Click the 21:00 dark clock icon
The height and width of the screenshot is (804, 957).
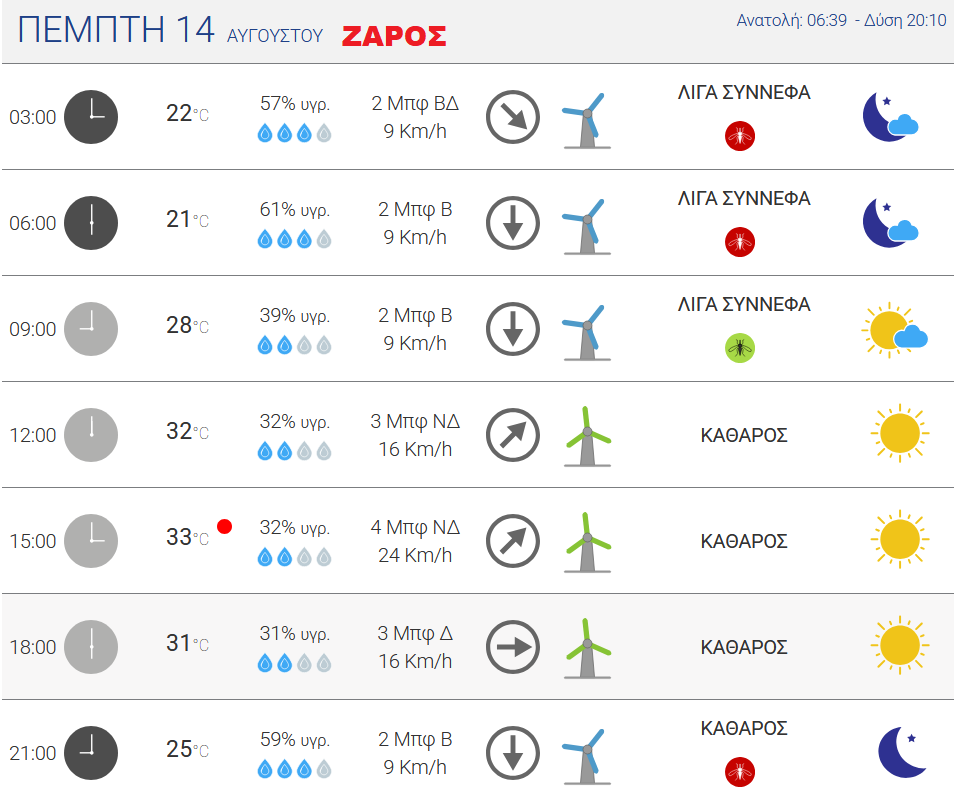[91, 753]
